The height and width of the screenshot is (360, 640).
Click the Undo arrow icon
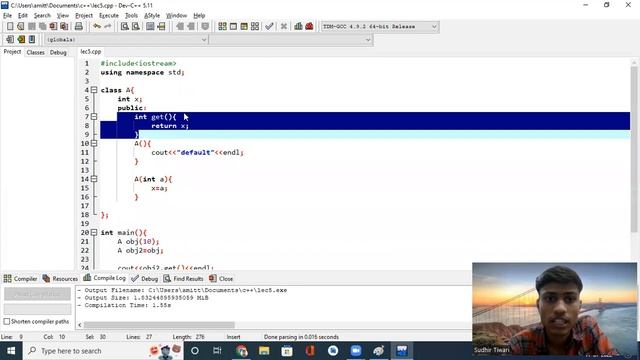97,27
